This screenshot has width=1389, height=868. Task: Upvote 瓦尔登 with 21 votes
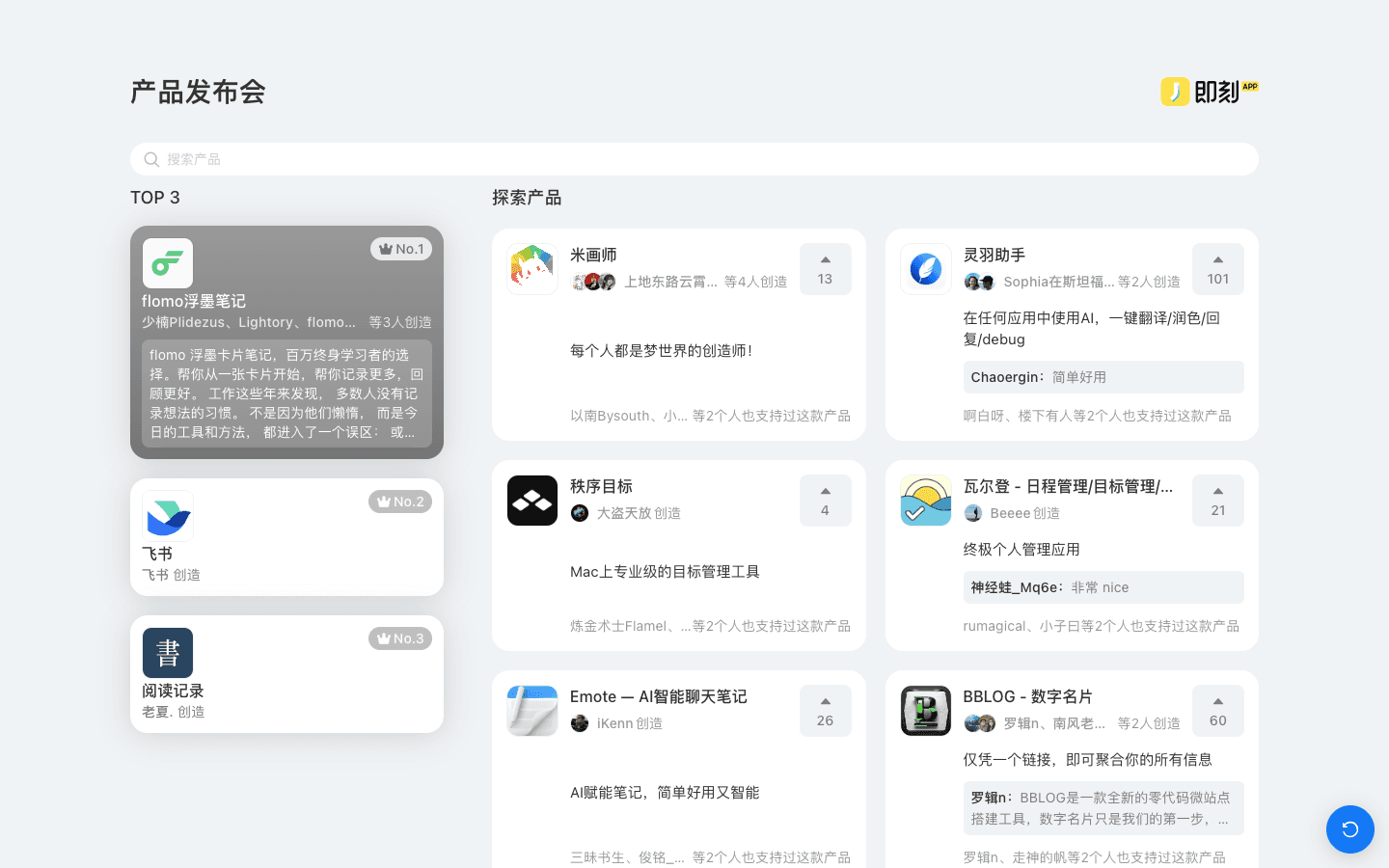(1218, 501)
